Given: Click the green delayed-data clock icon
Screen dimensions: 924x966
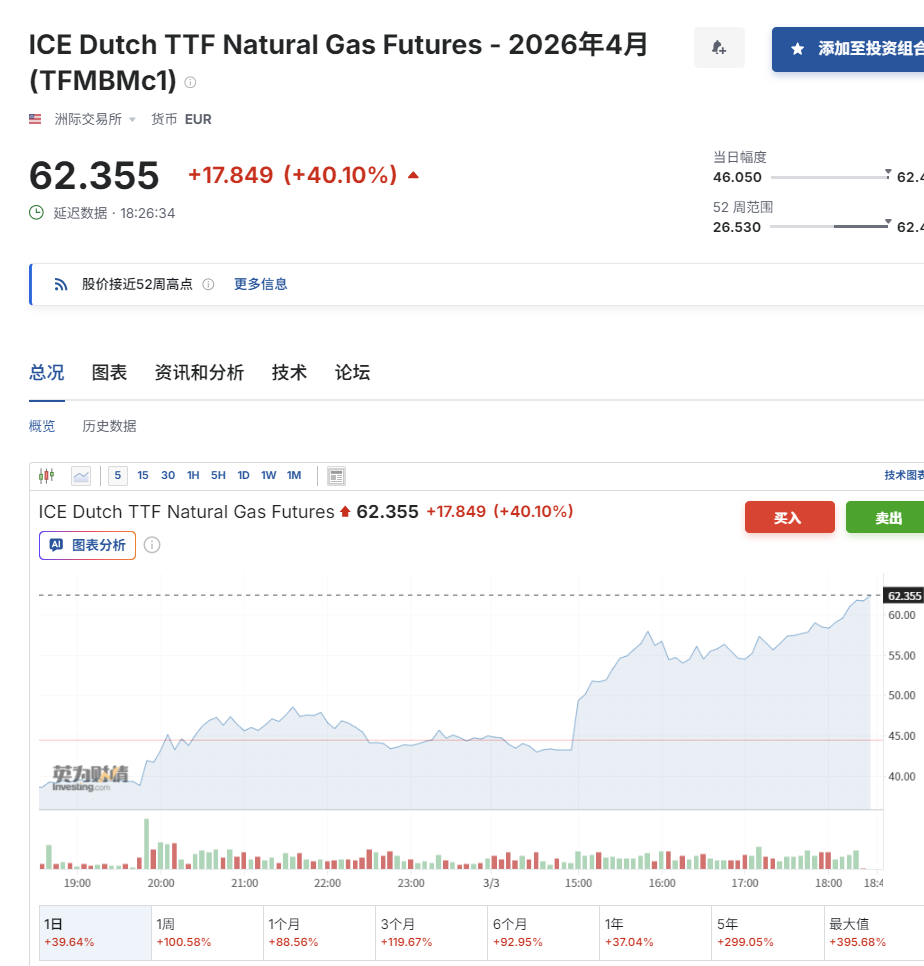Looking at the screenshot, I should coord(37,213).
